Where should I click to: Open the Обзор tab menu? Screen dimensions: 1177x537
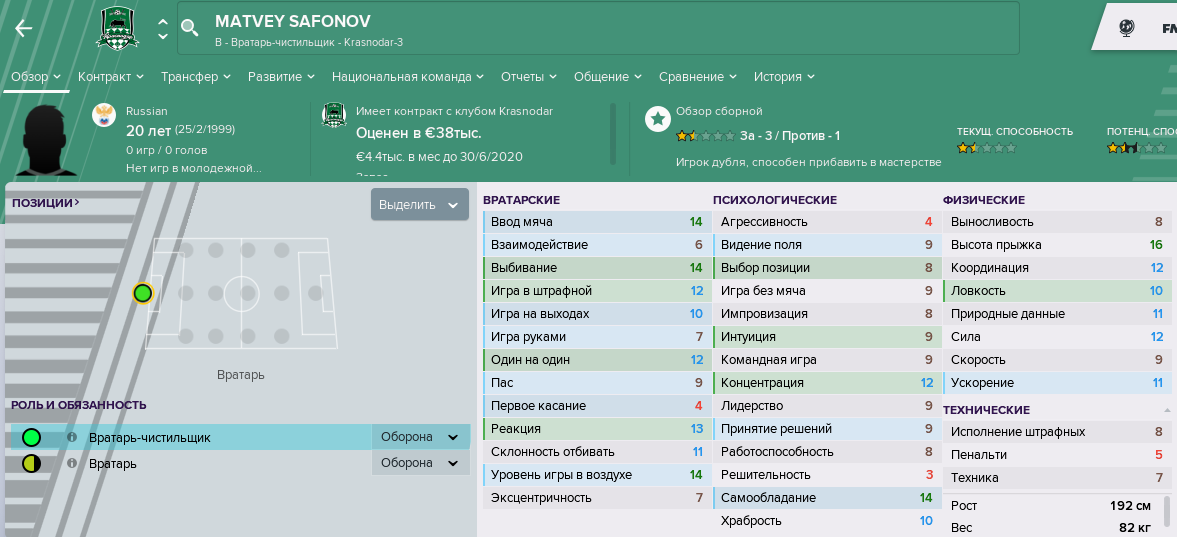tap(36, 77)
